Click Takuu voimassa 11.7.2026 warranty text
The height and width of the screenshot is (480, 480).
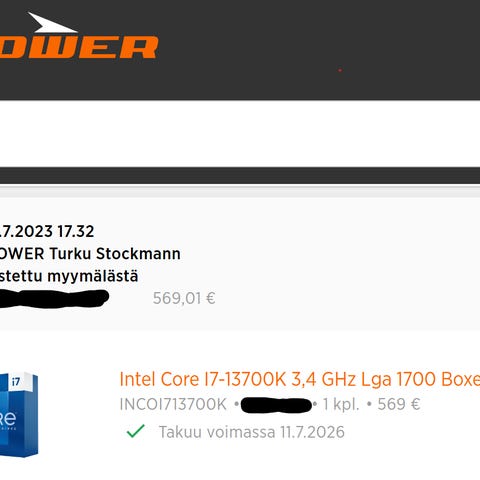click(252, 432)
